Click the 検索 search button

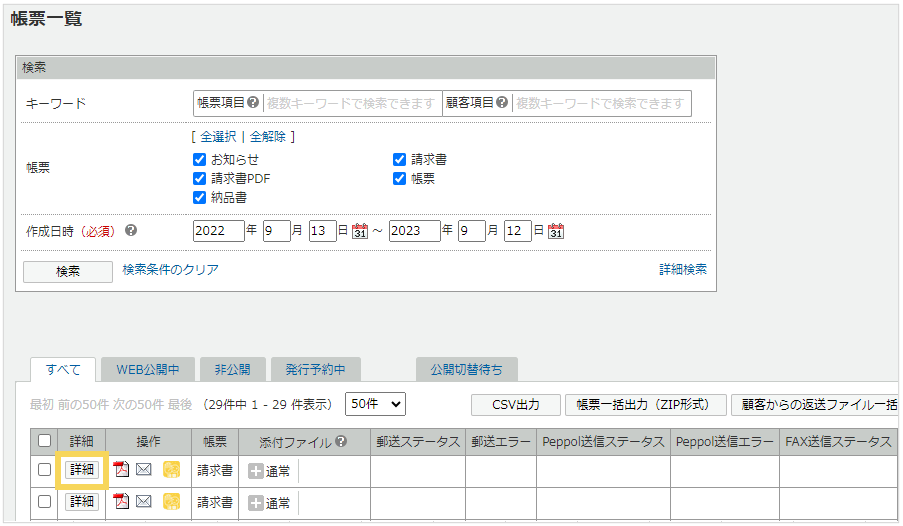pos(68,271)
